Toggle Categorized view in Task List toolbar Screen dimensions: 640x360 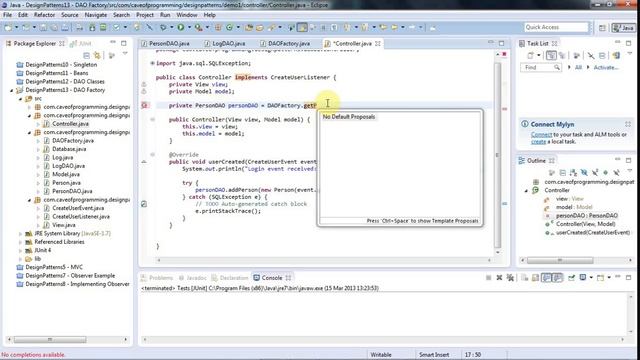pyautogui.click(x=551, y=56)
